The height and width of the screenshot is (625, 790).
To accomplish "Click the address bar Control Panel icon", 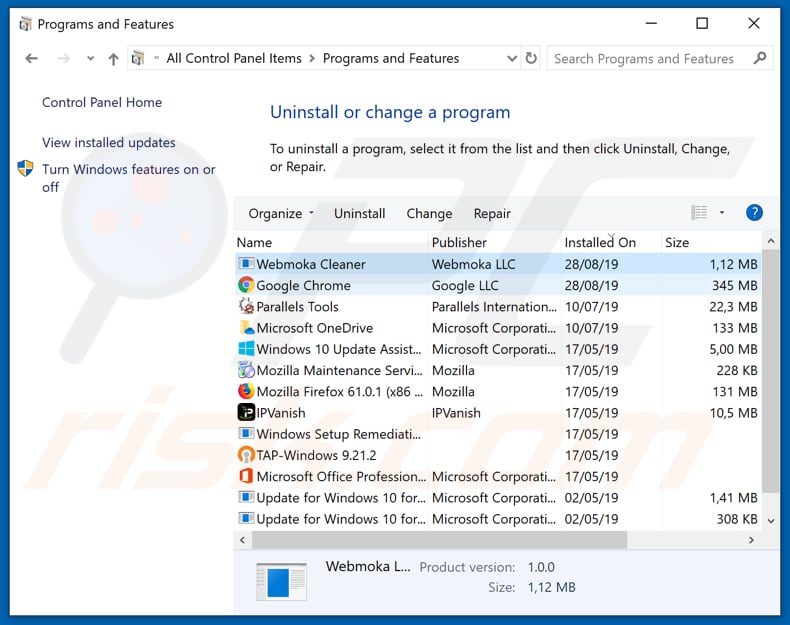I will [x=138, y=58].
